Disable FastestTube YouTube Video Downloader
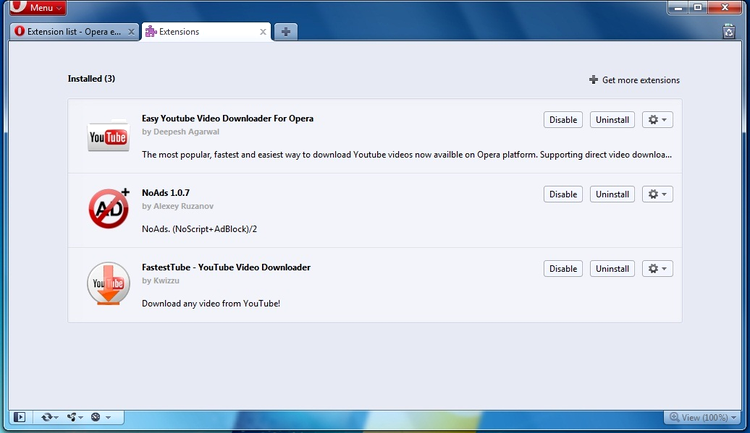 (x=563, y=268)
